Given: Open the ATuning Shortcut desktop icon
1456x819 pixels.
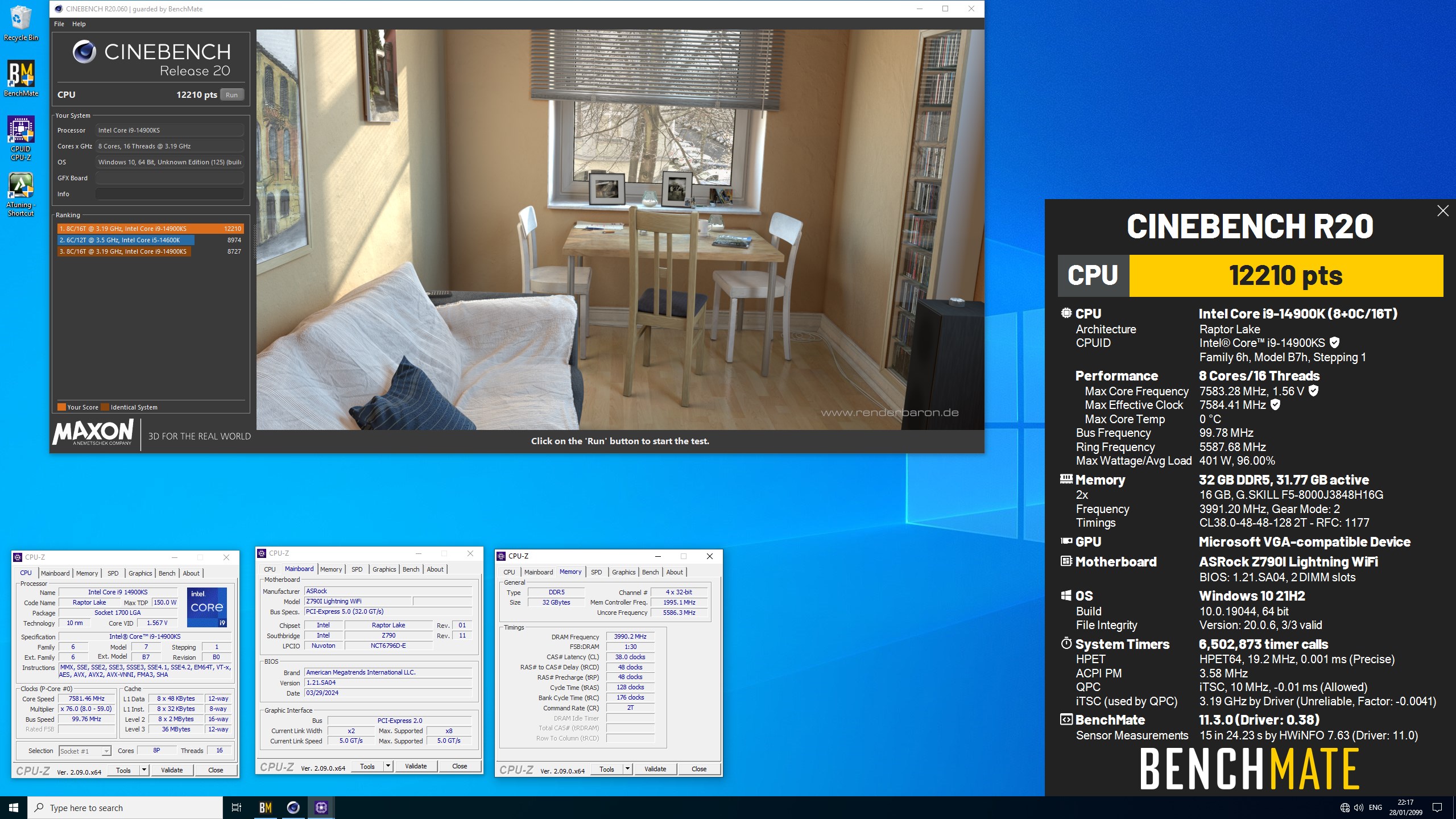Looking at the screenshot, I should pos(21,194).
